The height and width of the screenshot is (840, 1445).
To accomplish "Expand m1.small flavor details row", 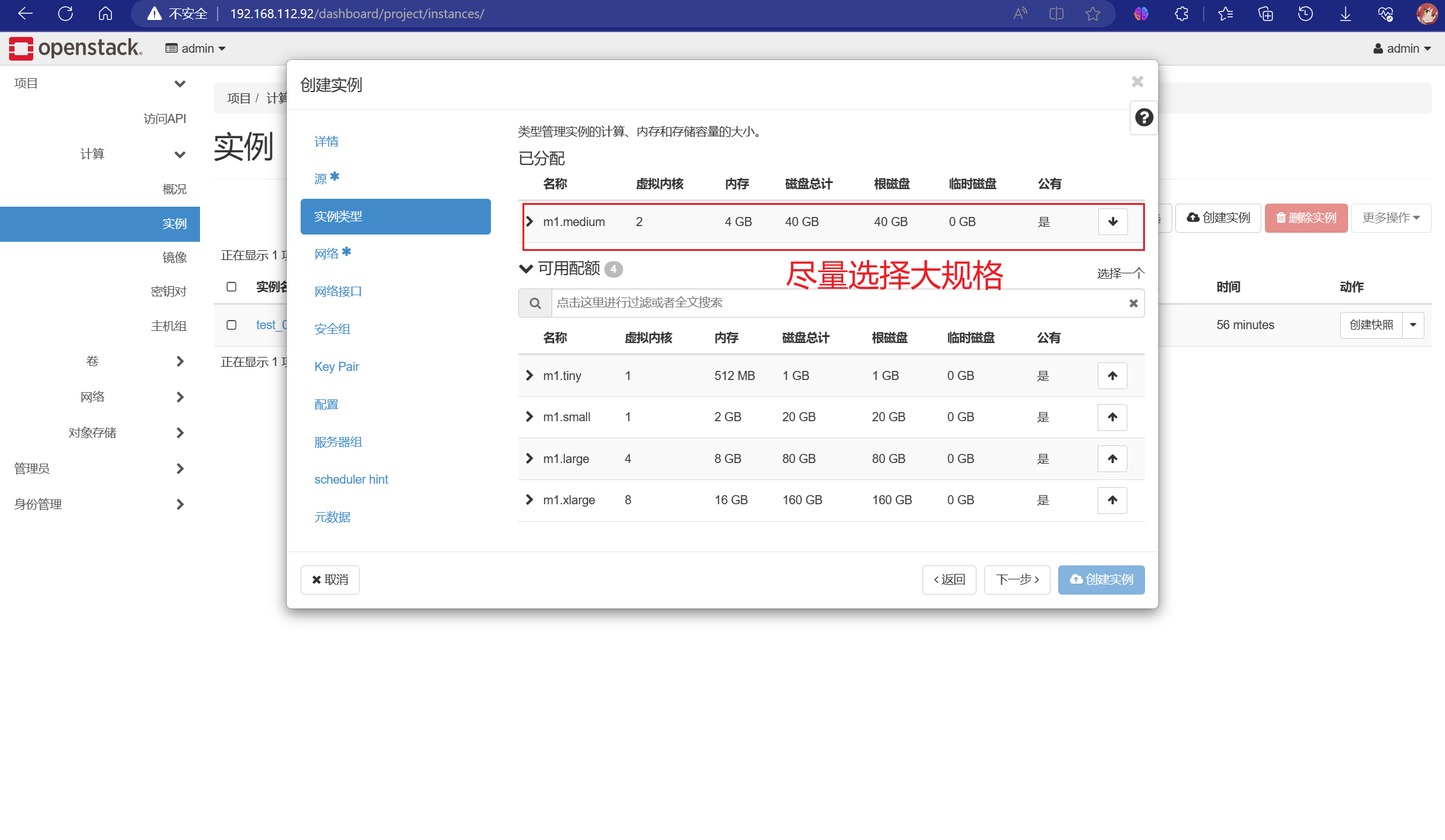I will point(529,417).
